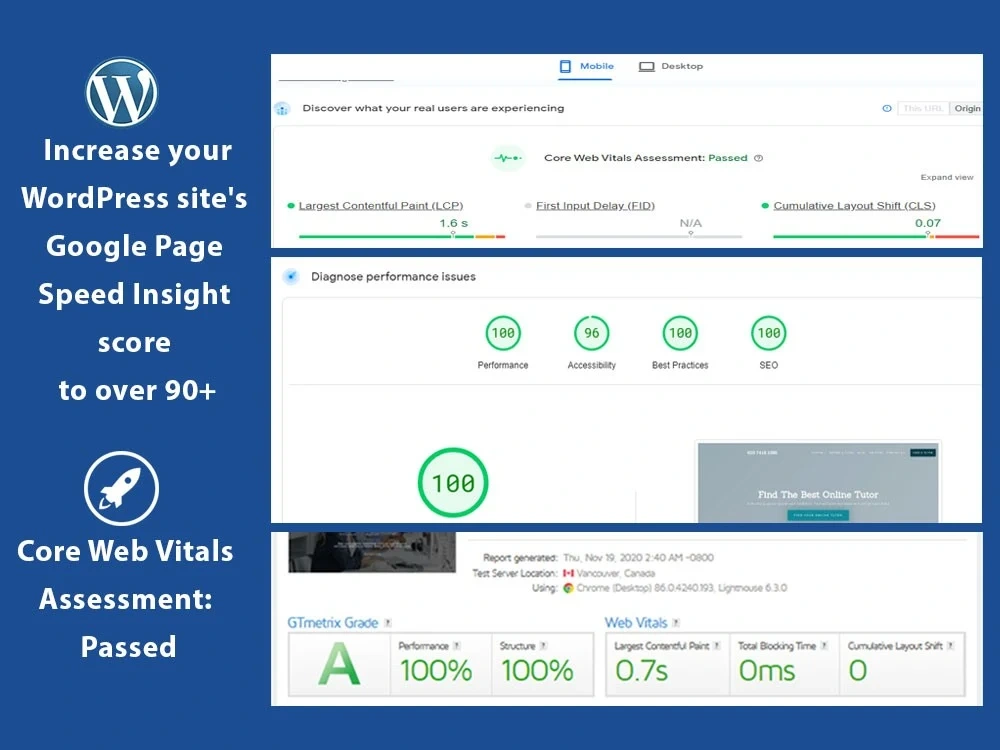Viewport: 1000px width, 750px height.
Task: Click the Diagnose performance issues icon
Action: click(x=291, y=276)
